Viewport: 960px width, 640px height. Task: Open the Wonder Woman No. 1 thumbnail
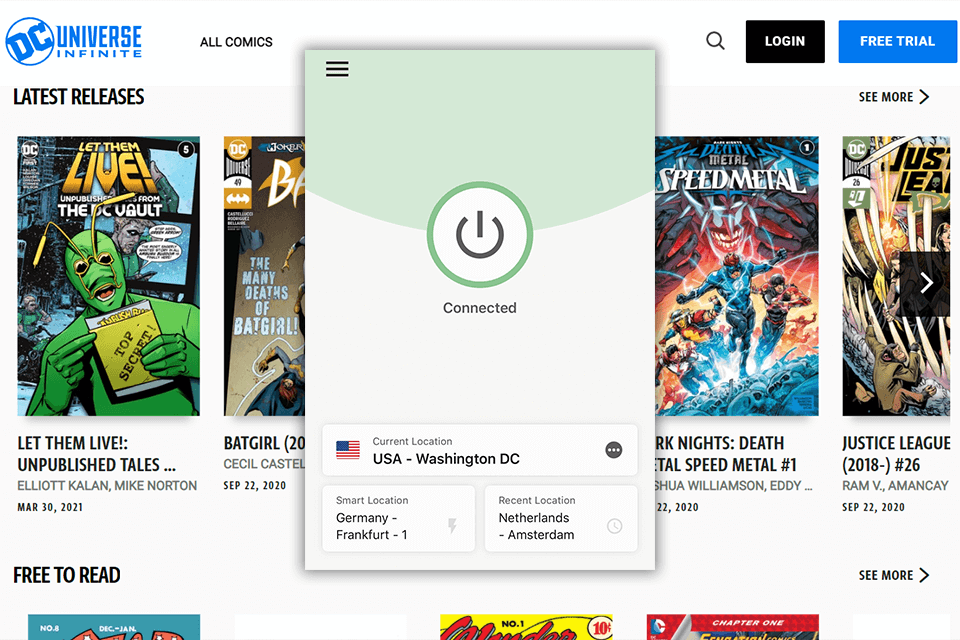pos(527,627)
